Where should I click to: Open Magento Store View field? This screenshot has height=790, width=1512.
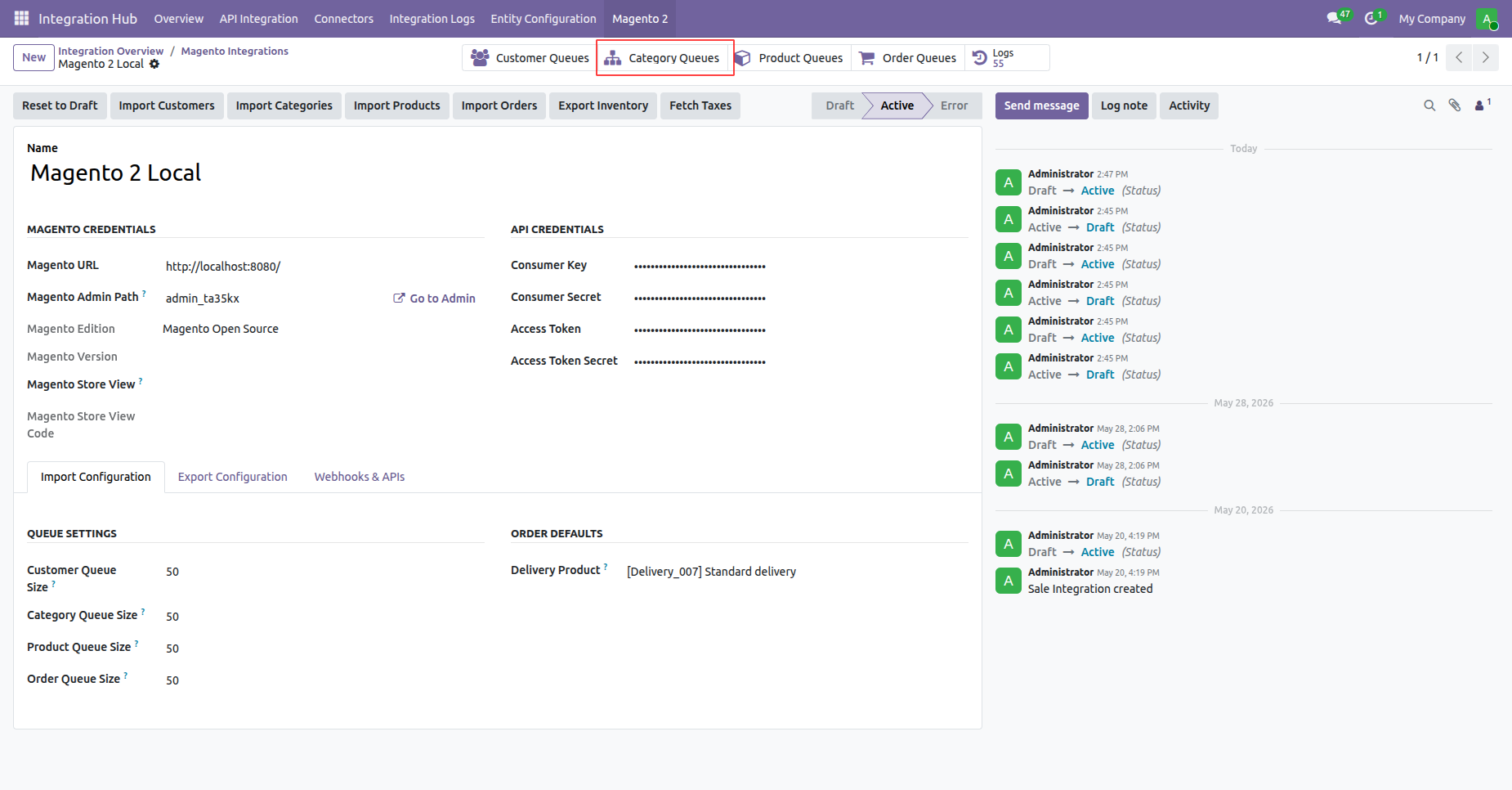324,384
